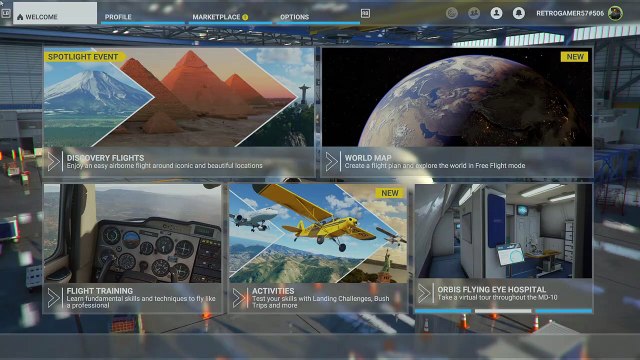Select the first carousel indicator under Orbis

pos(443,311)
